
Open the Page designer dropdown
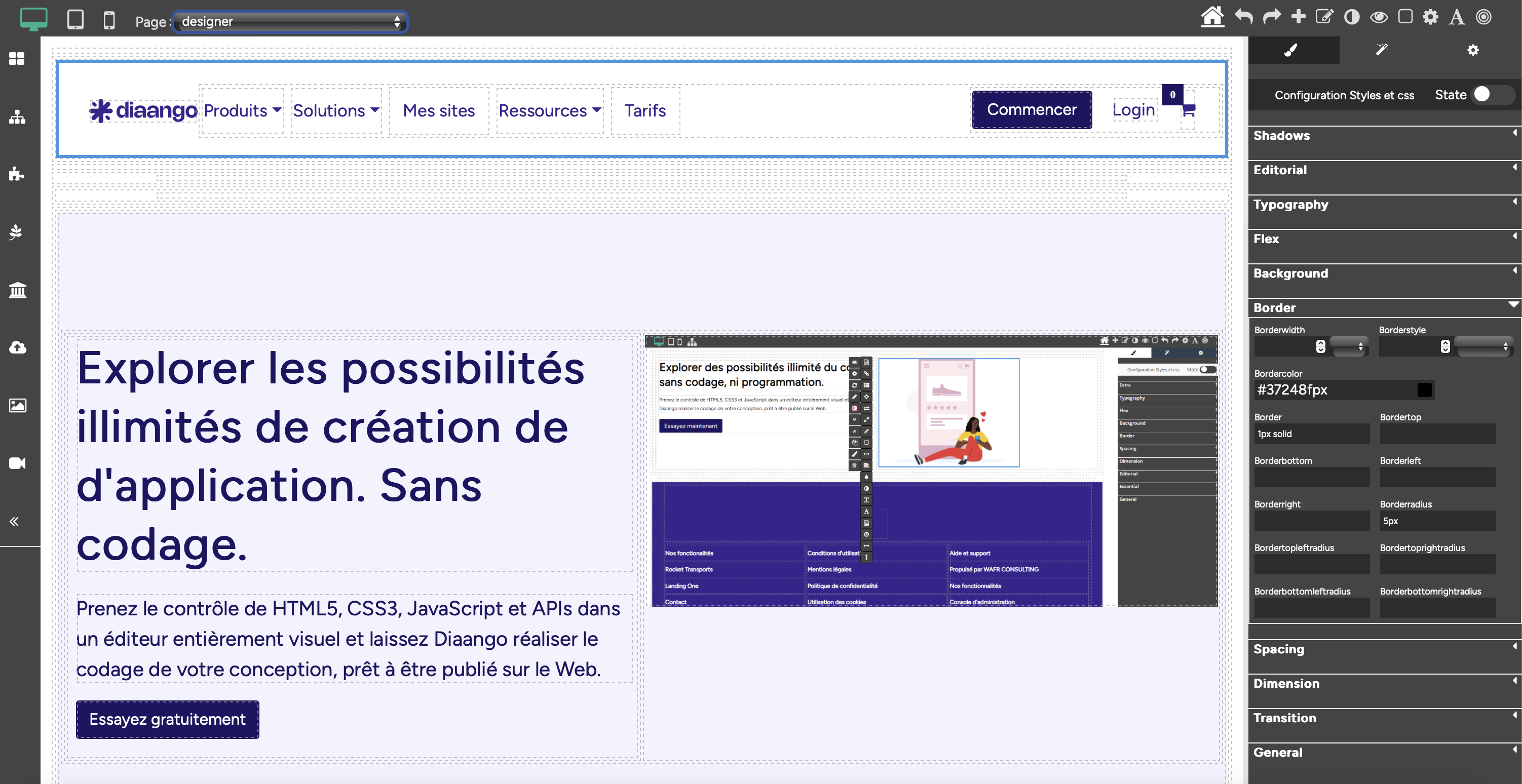pos(289,22)
